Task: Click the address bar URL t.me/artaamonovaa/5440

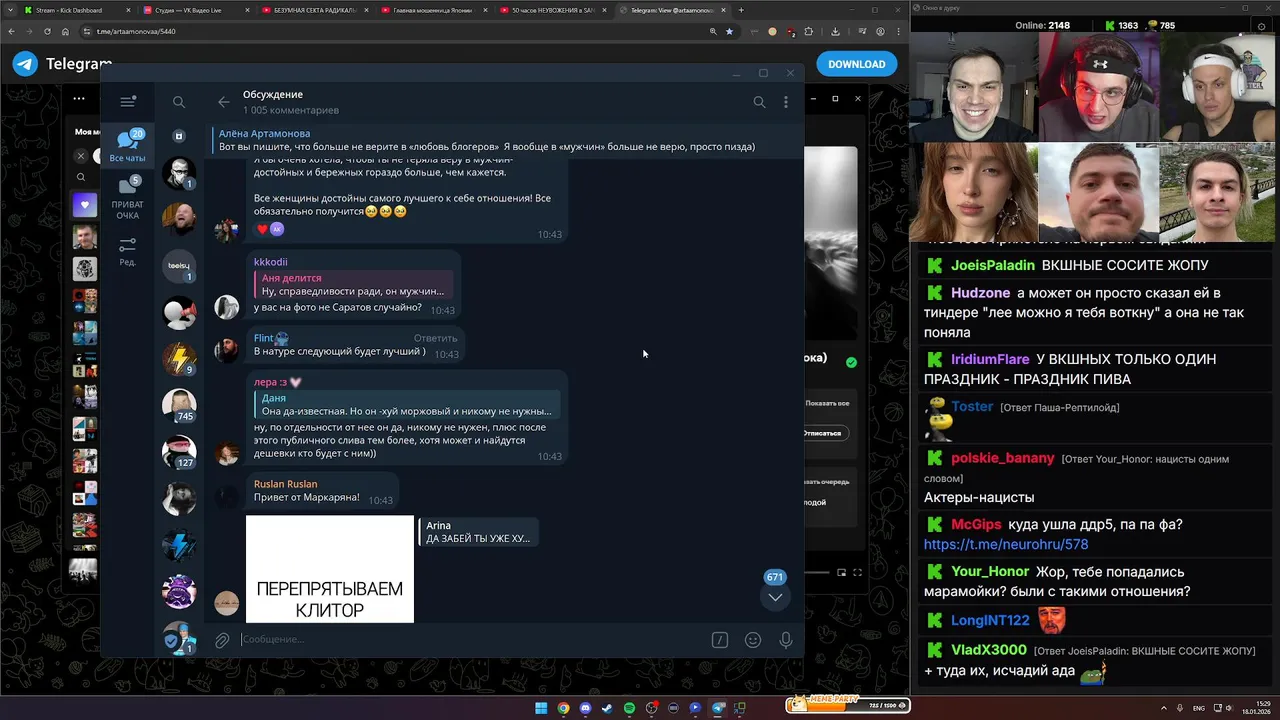Action: (x=137, y=31)
